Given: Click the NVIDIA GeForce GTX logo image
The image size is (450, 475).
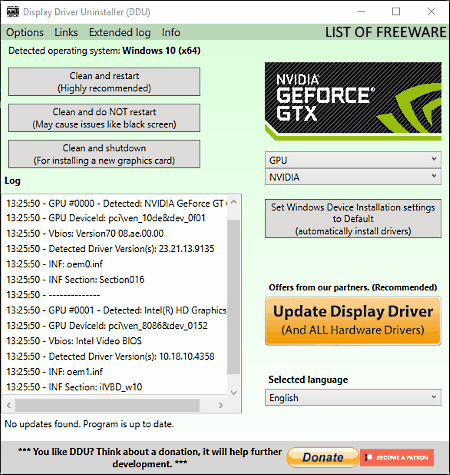Looking at the screenshot, I should [353, 101].
